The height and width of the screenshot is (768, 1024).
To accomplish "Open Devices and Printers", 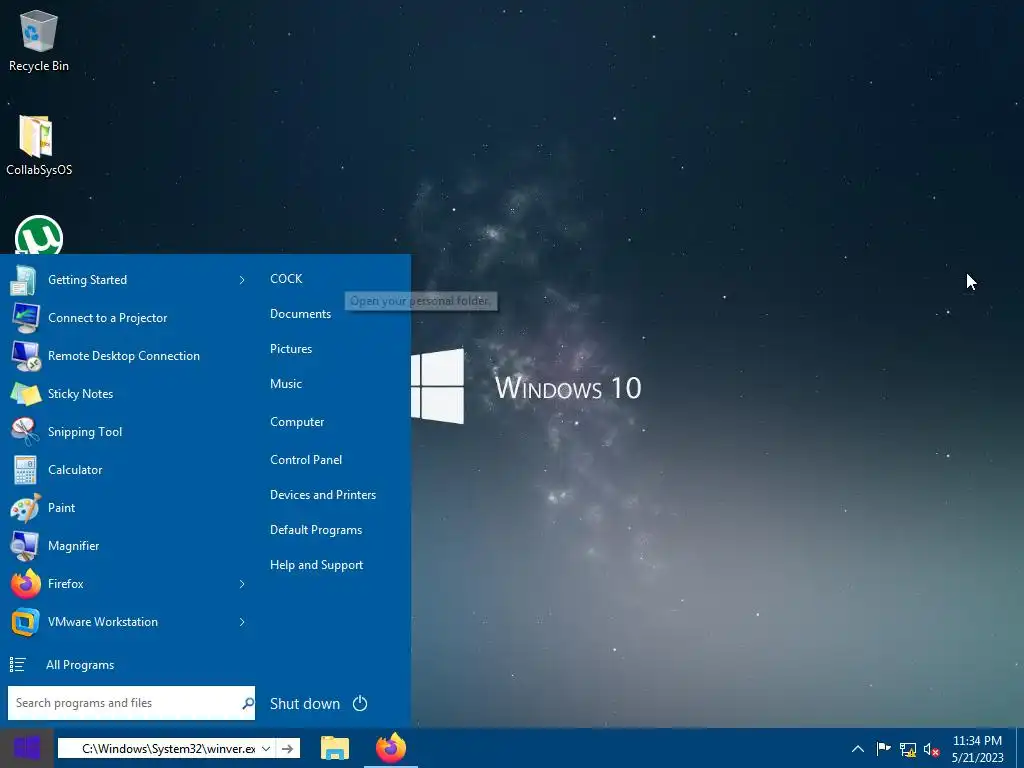I will 323,495.
